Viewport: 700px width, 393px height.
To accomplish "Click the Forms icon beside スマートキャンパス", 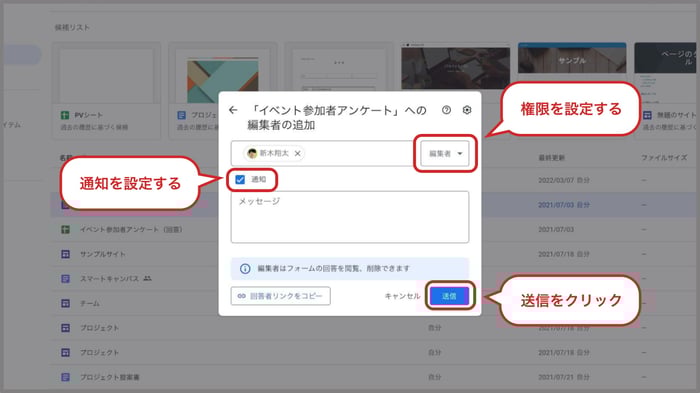I will click(65, 279).
